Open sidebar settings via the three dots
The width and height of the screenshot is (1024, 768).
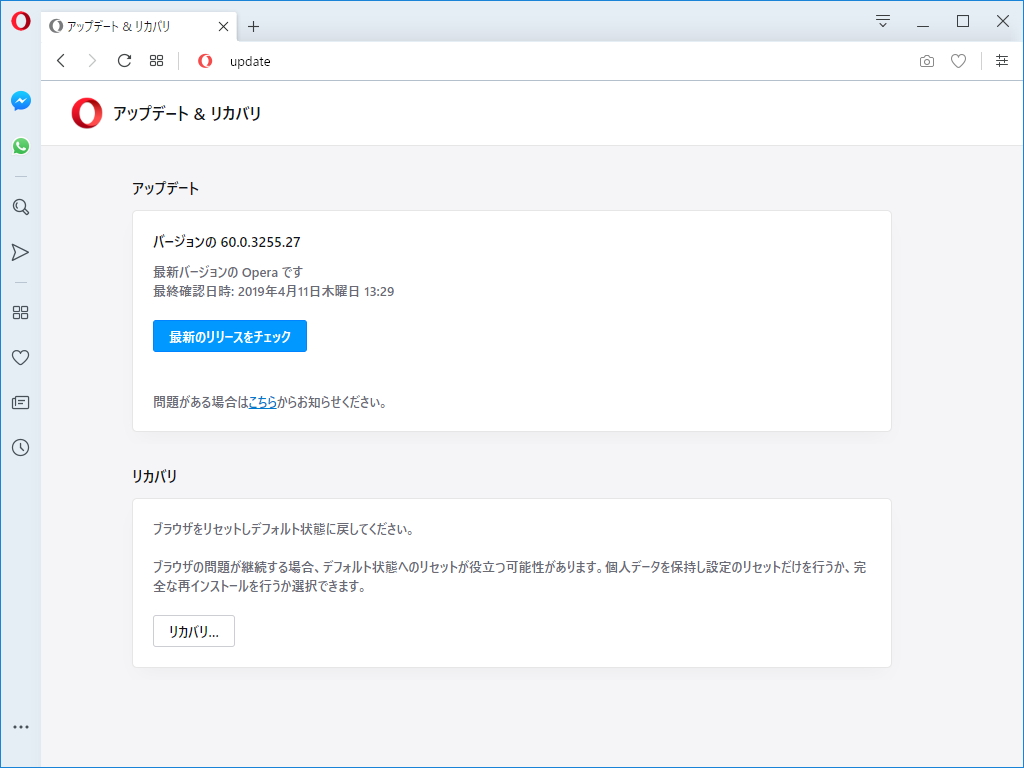pos(20,726)
